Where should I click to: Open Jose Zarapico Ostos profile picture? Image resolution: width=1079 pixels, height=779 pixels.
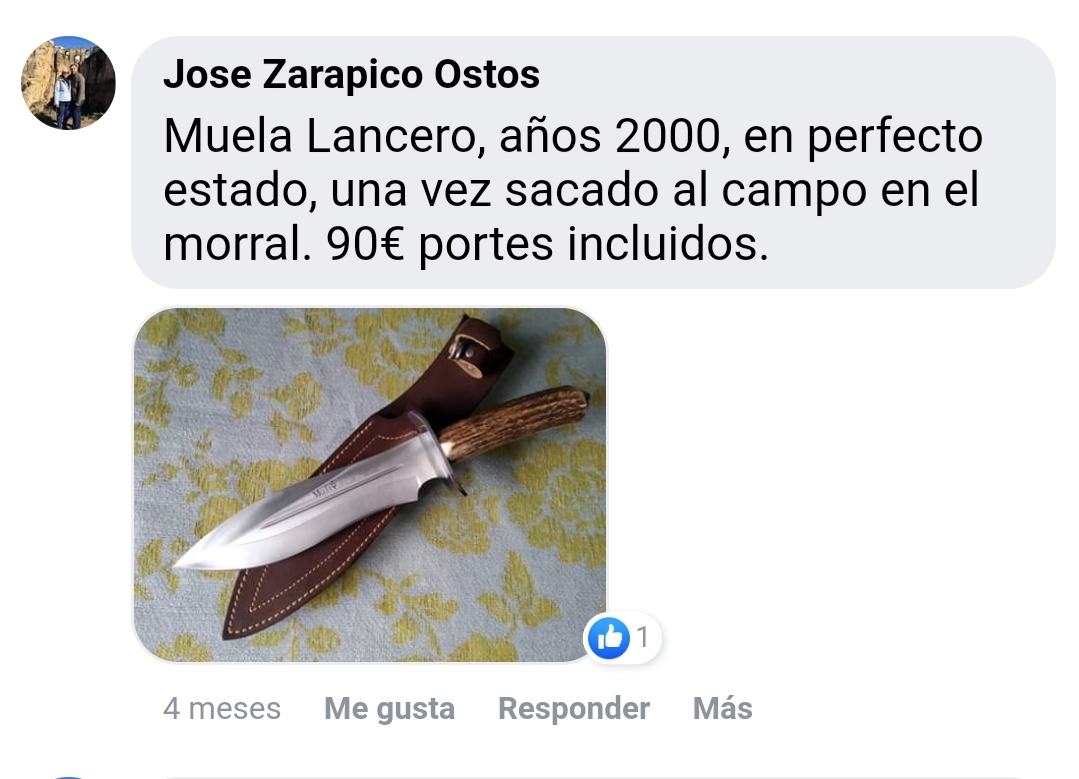68,83
